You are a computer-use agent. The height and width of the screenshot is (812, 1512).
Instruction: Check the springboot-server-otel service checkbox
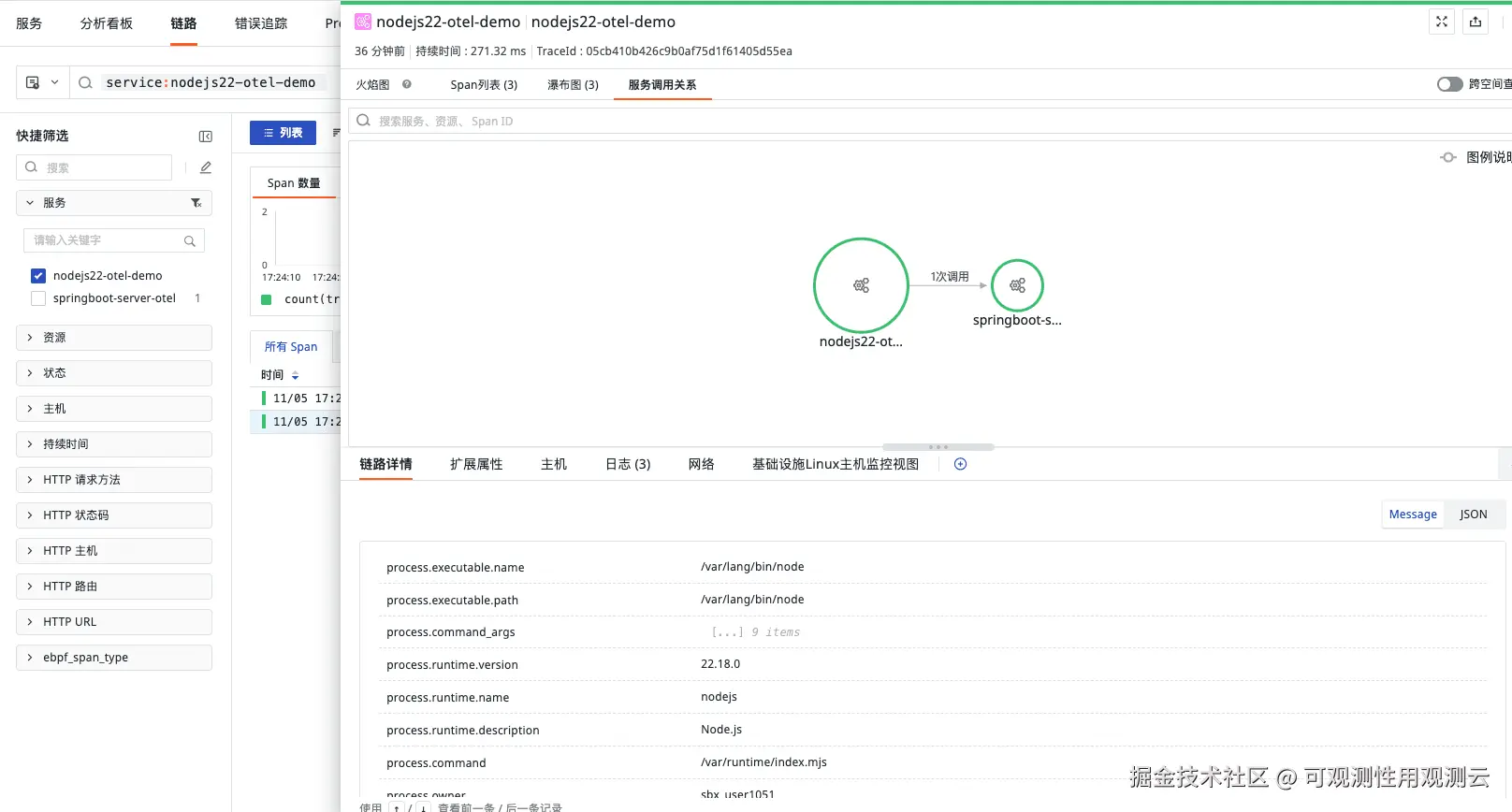pos(38,298)
